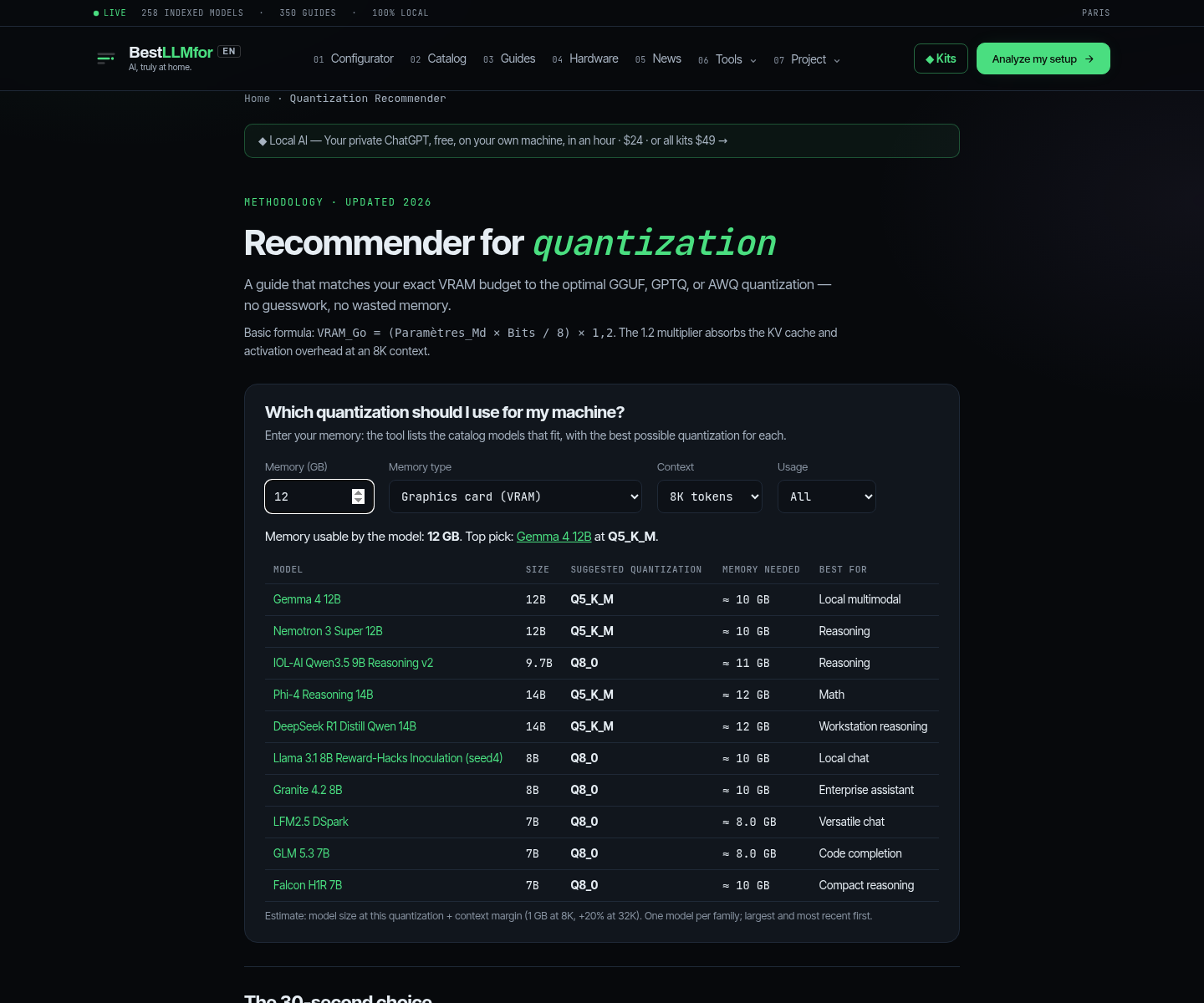Open the Configurator menu item
This screenshot has height=1003, width=1204.
[353, 59]
